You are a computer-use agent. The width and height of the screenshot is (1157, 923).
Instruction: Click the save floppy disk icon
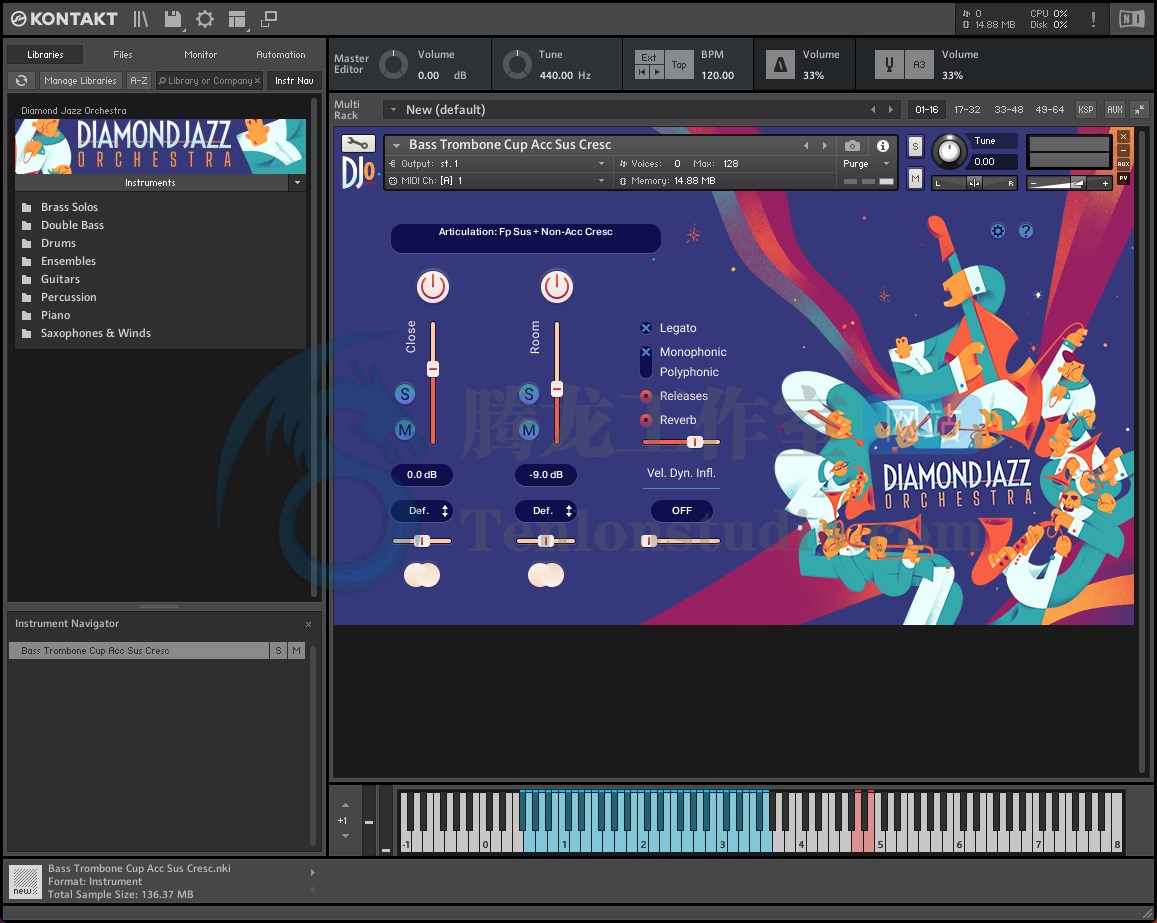173,19
